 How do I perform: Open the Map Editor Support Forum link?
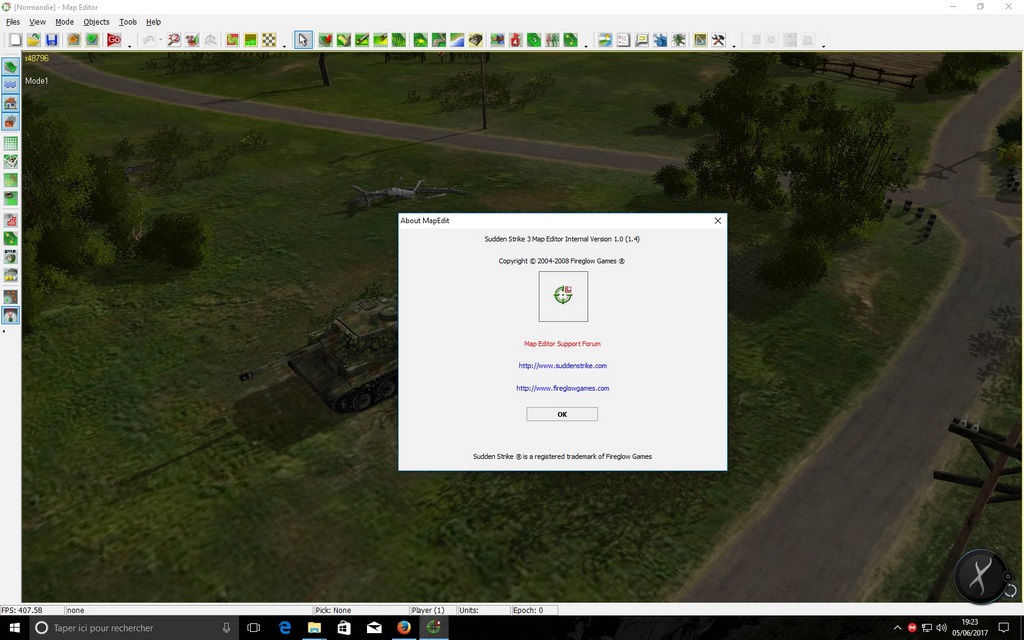tap(562, 344)
